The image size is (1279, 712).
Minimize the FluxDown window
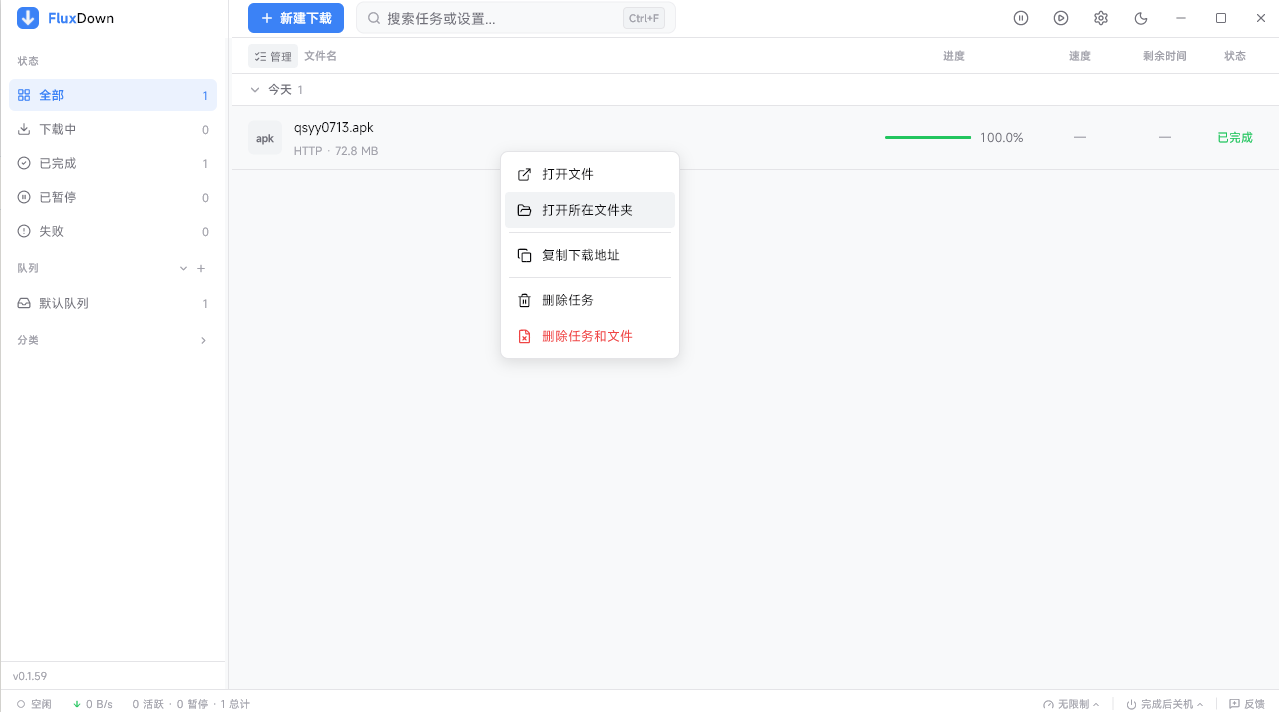tap(1181, 18)
